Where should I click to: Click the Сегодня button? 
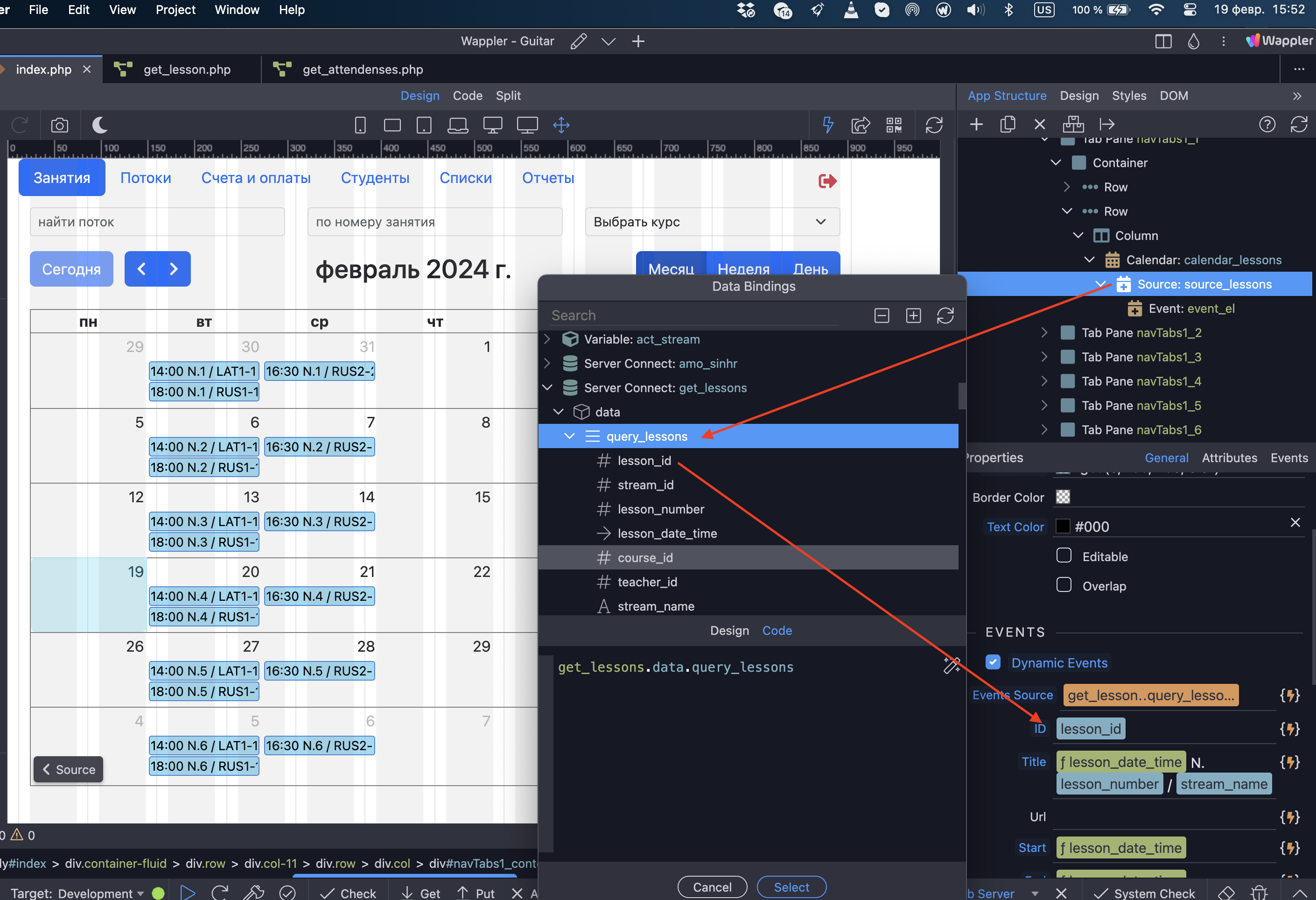71,269
